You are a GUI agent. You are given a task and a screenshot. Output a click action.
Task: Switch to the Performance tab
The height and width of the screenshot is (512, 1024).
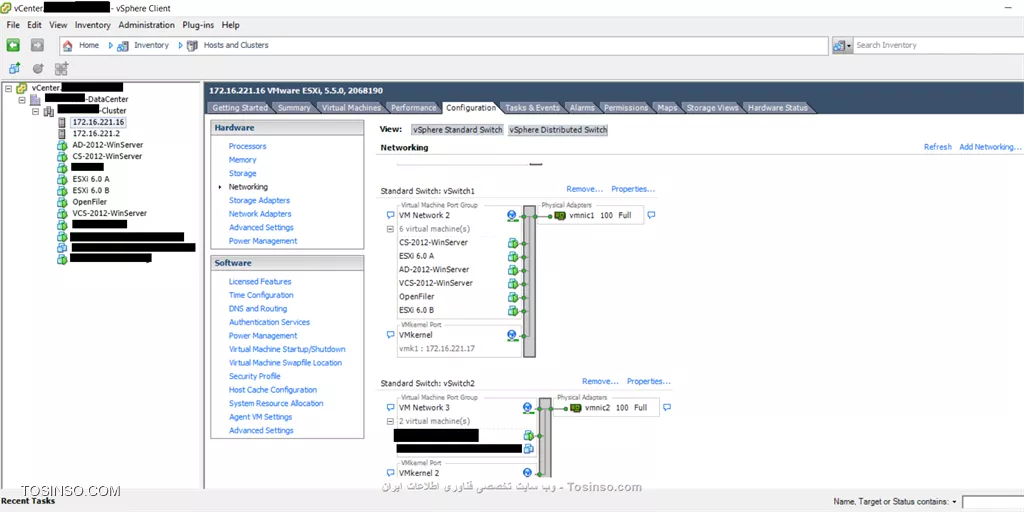[413, 108]
